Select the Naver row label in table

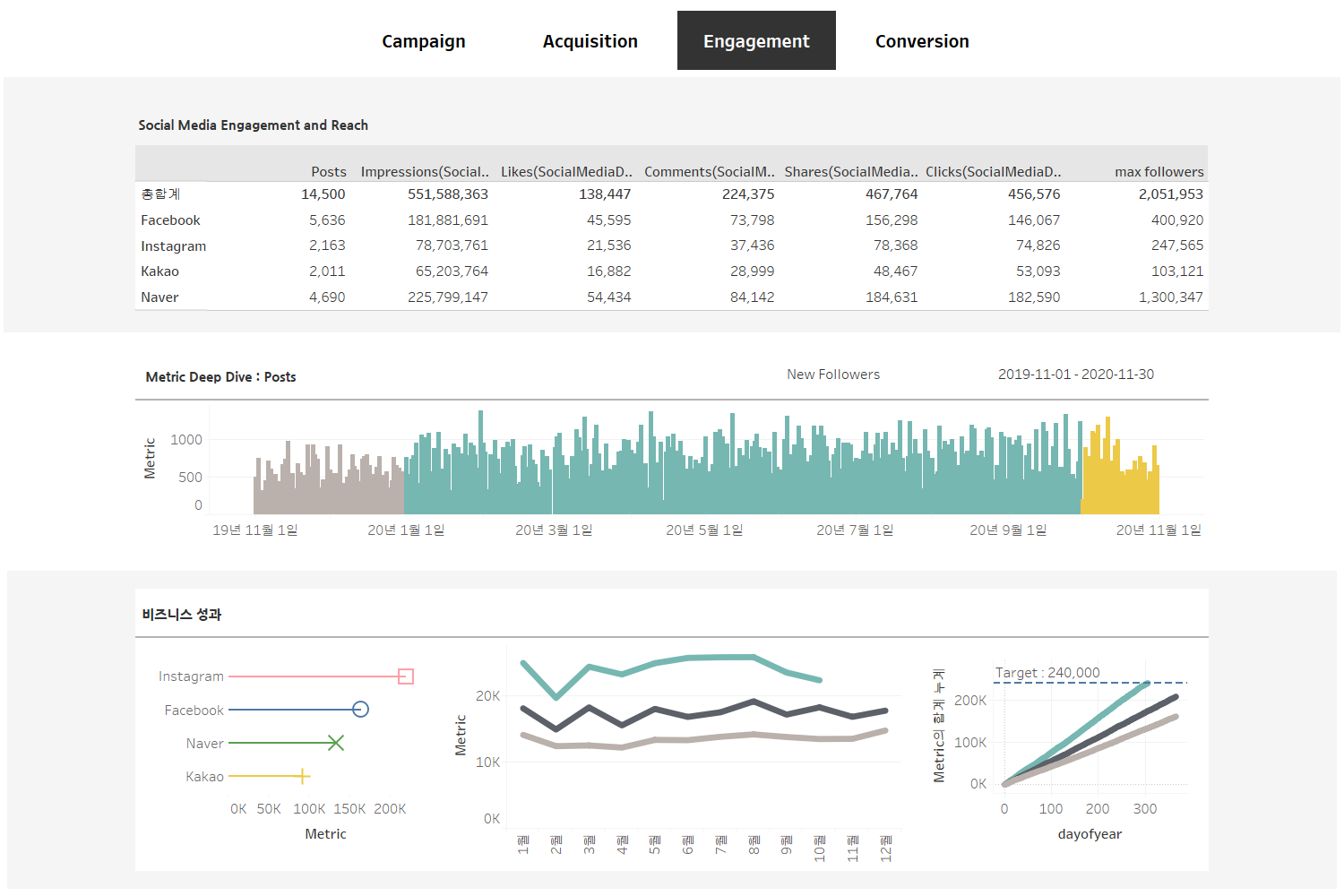point(159,297)
